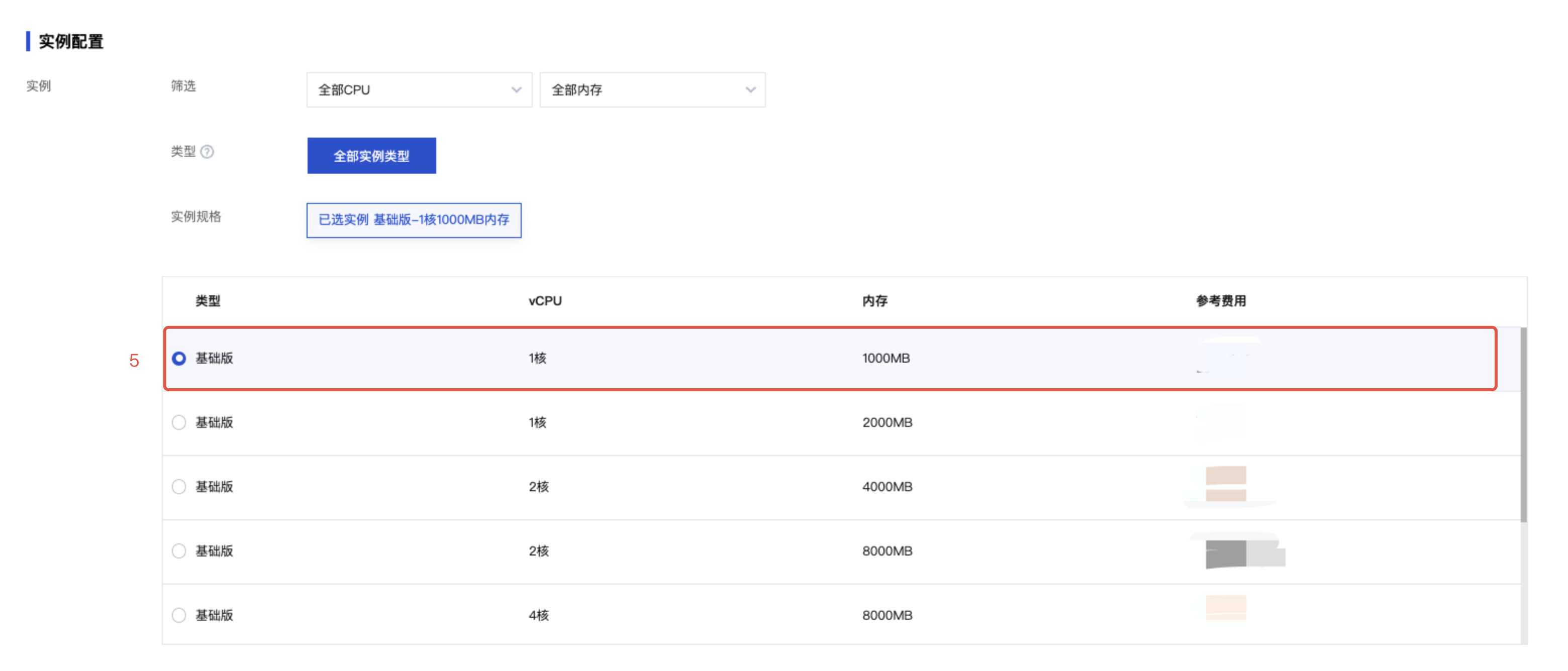The height and width of the screenshot is (671, 1568).
Task: Click the 内存 column header
Action: [x=874, y=300]
